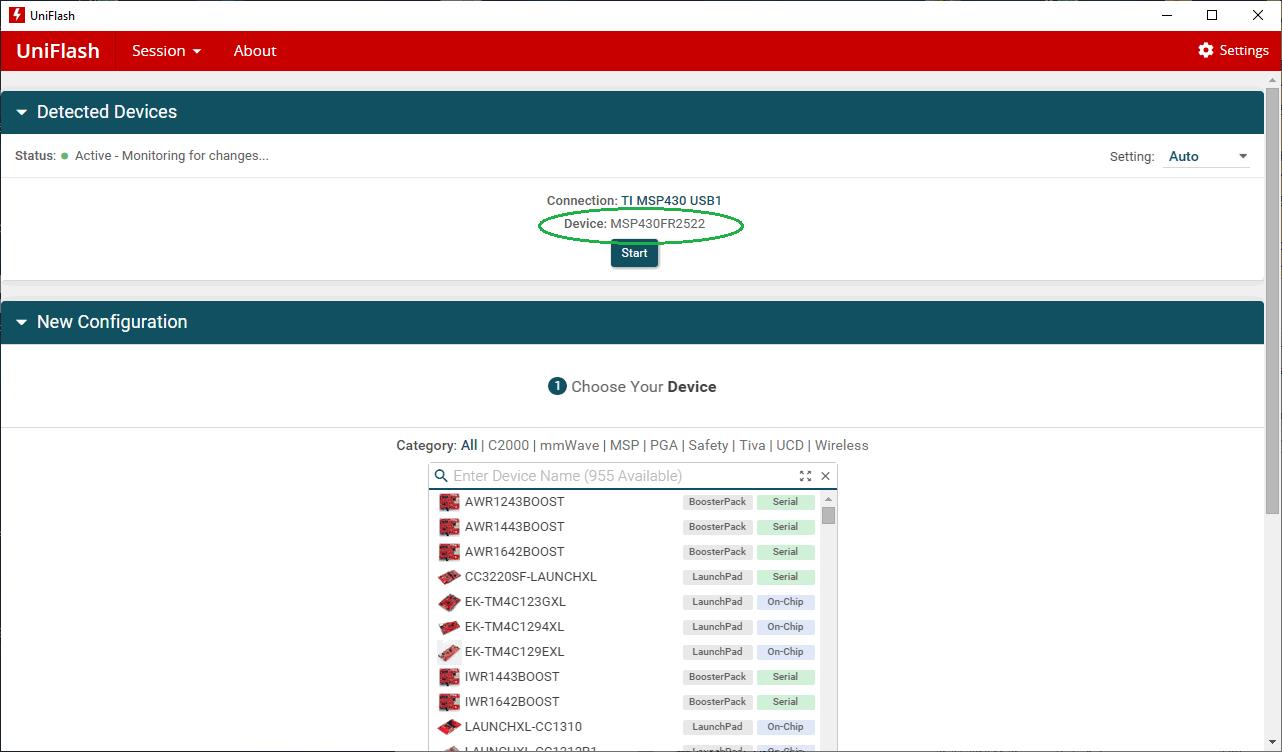Viewport: 1282px width, 752px height.
Task: Click the Serial tag on the AWR1443BOOST row
Action: click(x=785, y=527)
